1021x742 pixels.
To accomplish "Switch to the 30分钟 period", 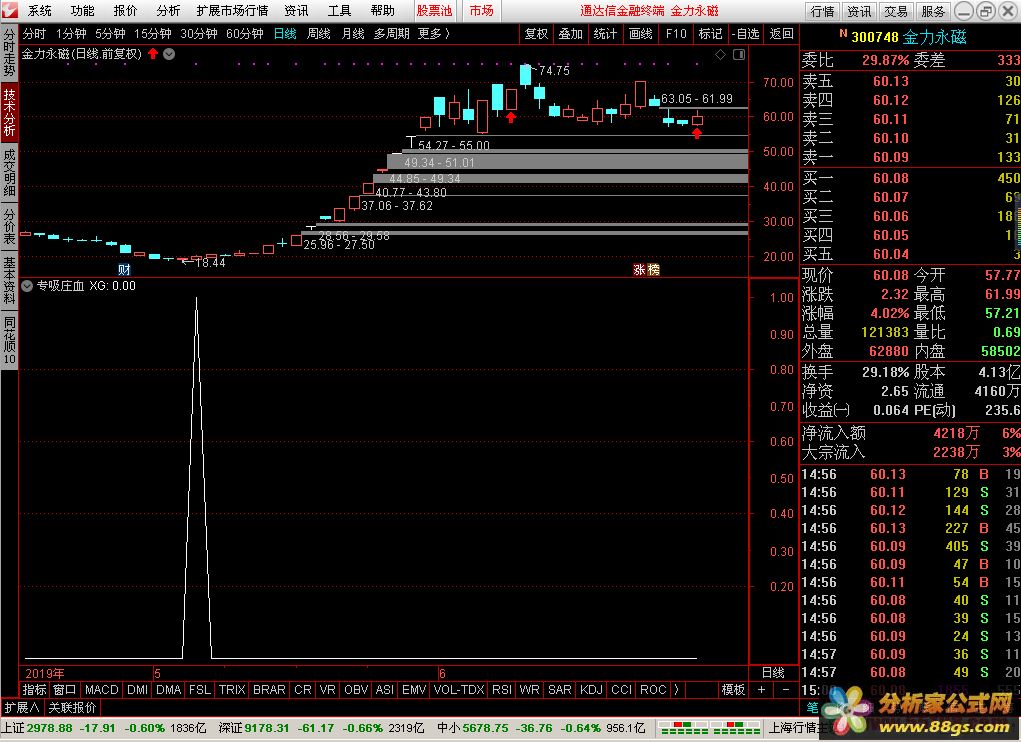I will (x=199, y=33).
